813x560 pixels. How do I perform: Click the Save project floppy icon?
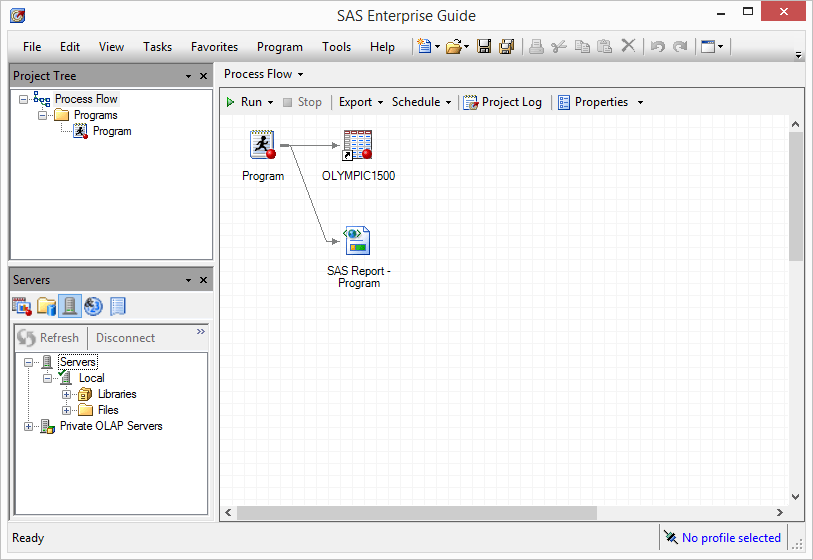(x=484, y=46)
